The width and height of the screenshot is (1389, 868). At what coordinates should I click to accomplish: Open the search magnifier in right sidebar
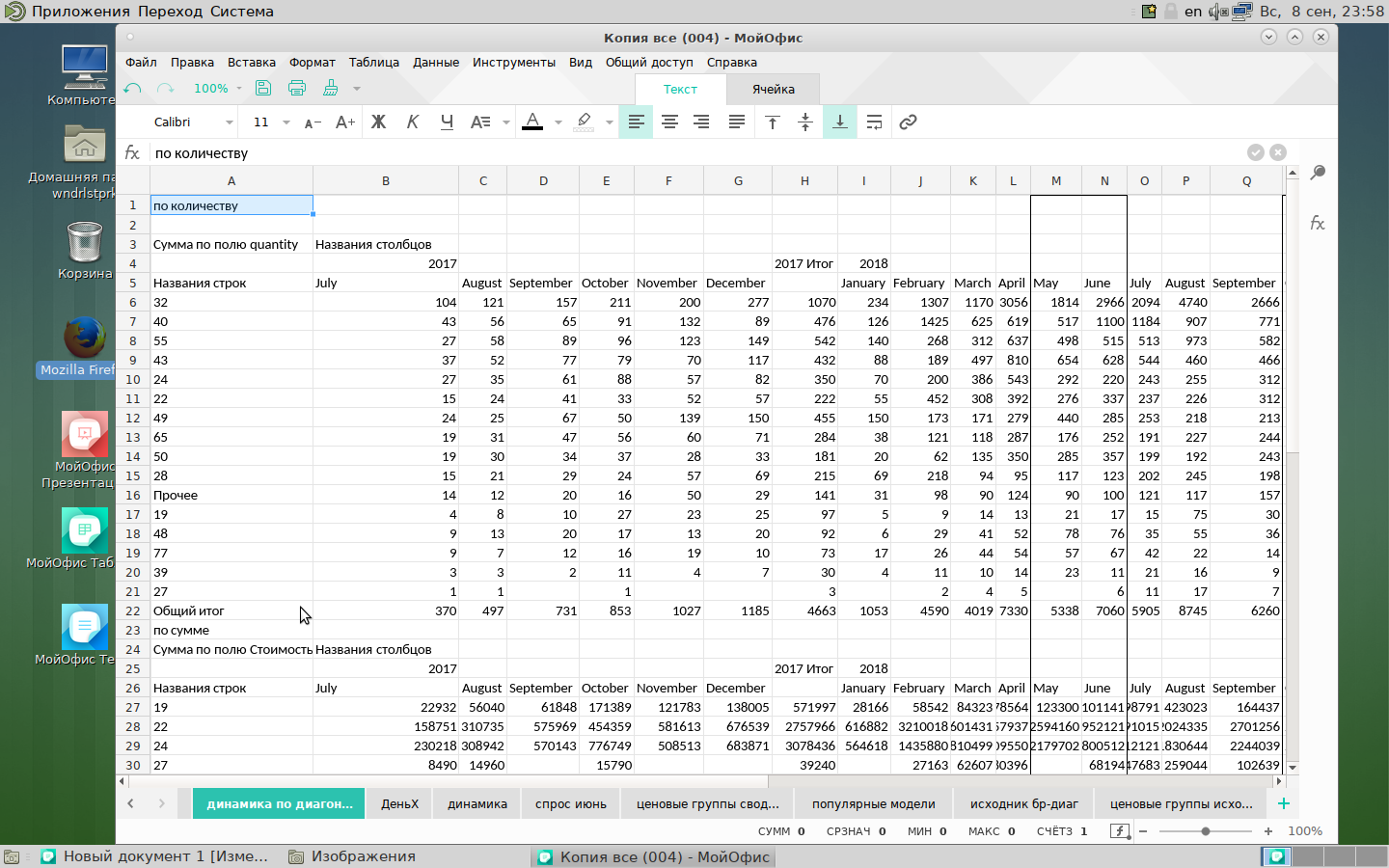tap(1318, 173)
